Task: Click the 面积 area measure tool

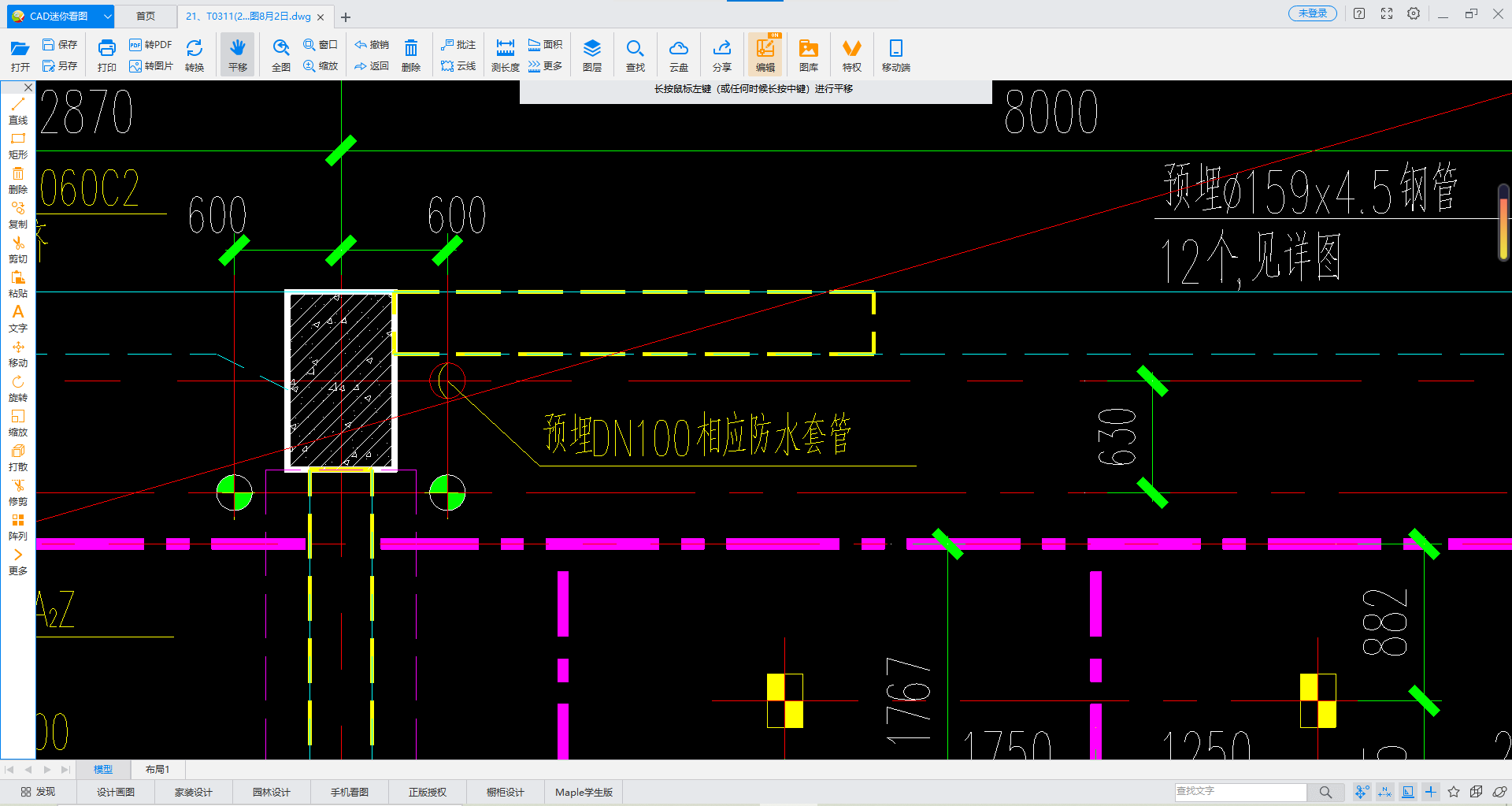Action: 545,45
